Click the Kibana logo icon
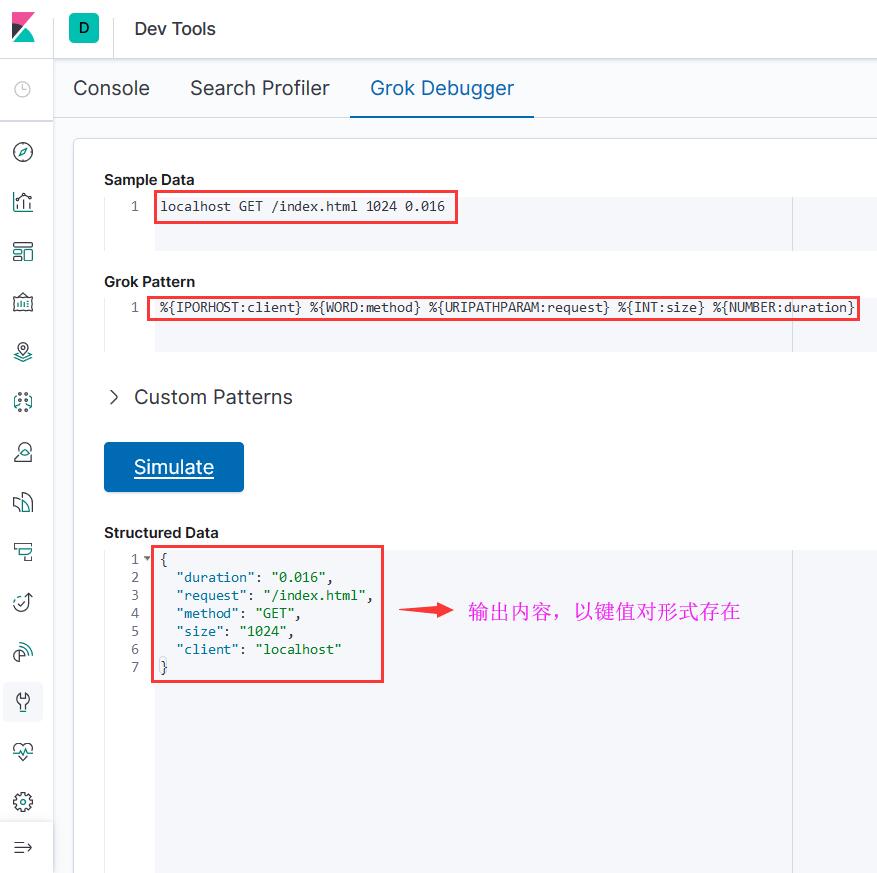Viewport: 877px width, 873px height. coord(23,27)
